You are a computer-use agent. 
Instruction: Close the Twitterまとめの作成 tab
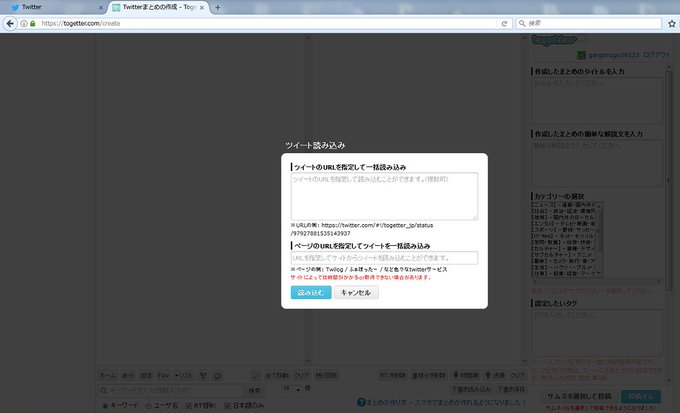(x=202, y=7)
